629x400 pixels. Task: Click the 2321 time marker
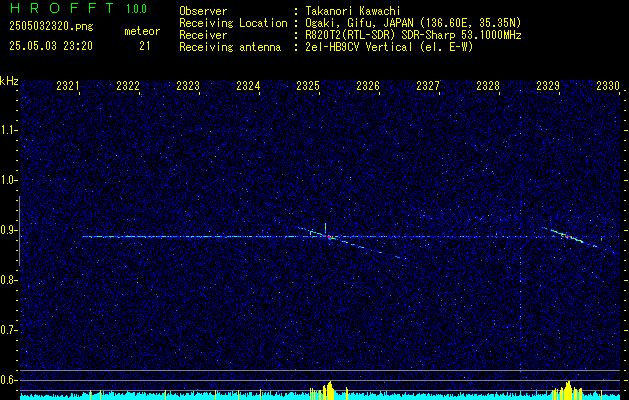(x=68, y=85)
